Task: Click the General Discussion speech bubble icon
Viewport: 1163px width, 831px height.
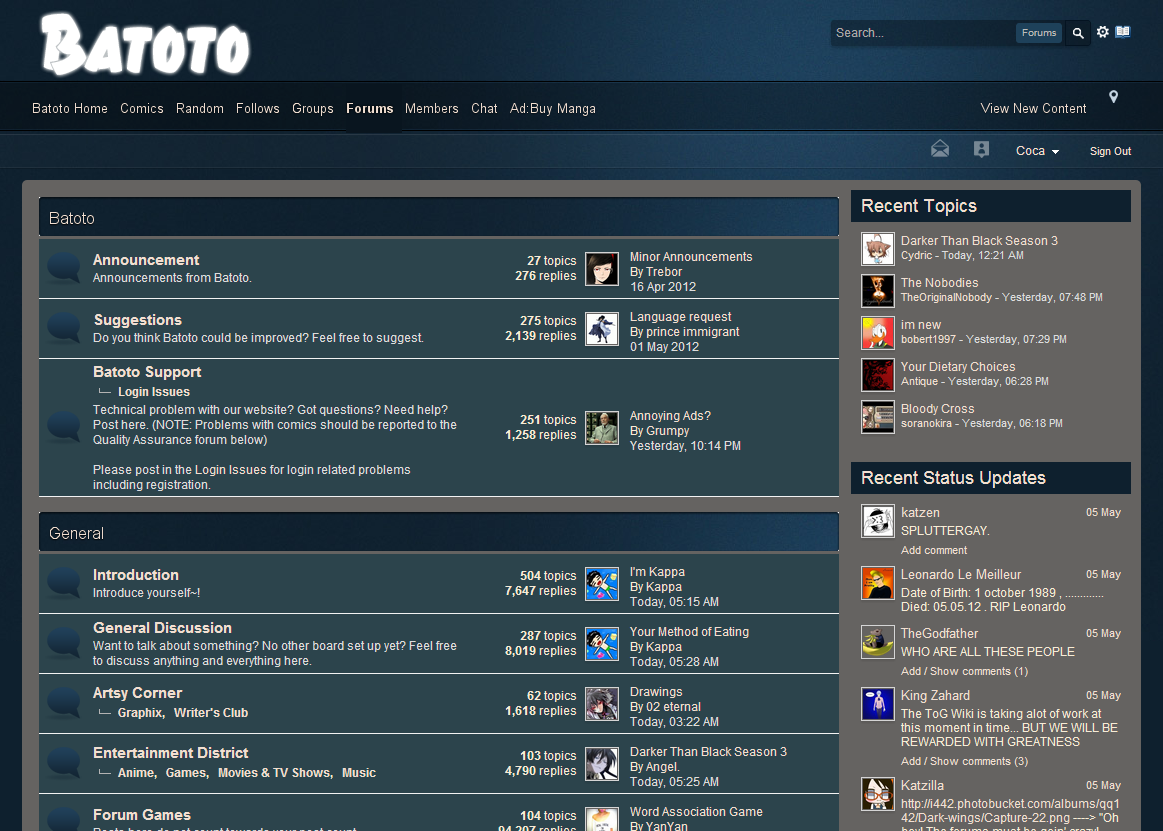Action: click(64, 643)
